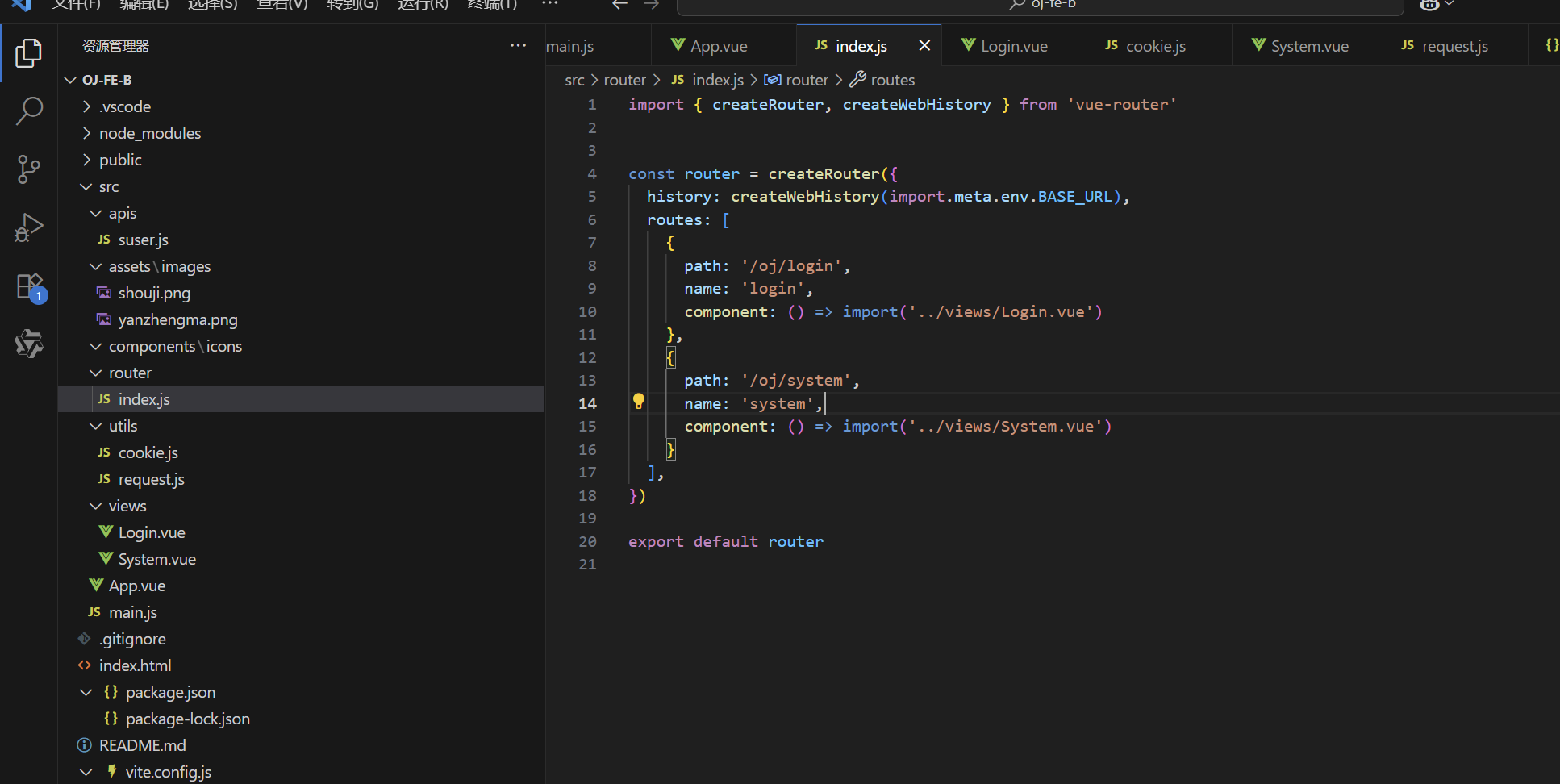This screenshot has width=1560, height=784.
Task: Click '../views/Login.vue' import path on line 10
Action: click(x=1001, y=311)
